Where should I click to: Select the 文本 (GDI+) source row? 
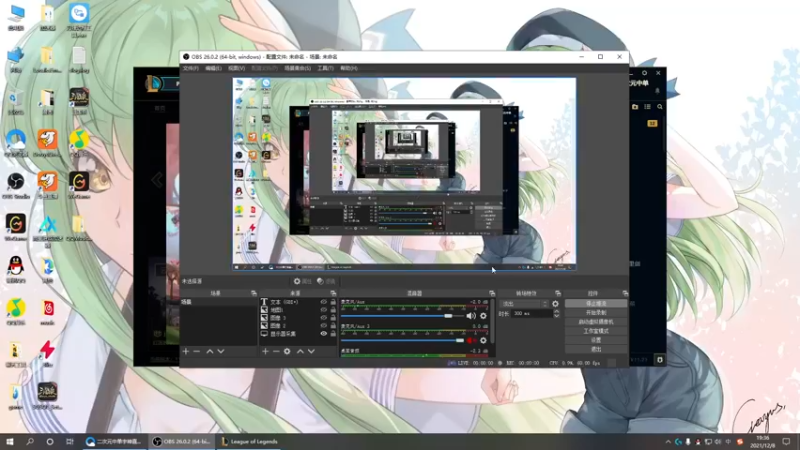[x=298, y=302]
